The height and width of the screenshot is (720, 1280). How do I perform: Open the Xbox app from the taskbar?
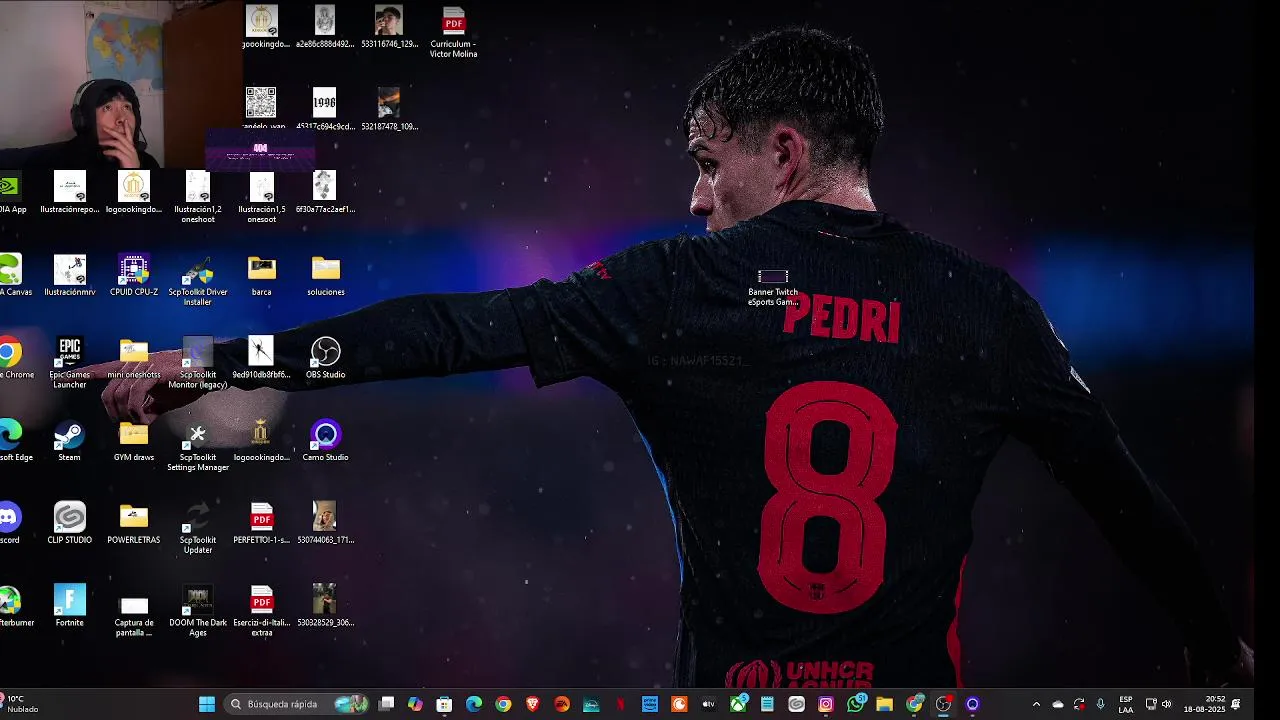pos(738,704)
